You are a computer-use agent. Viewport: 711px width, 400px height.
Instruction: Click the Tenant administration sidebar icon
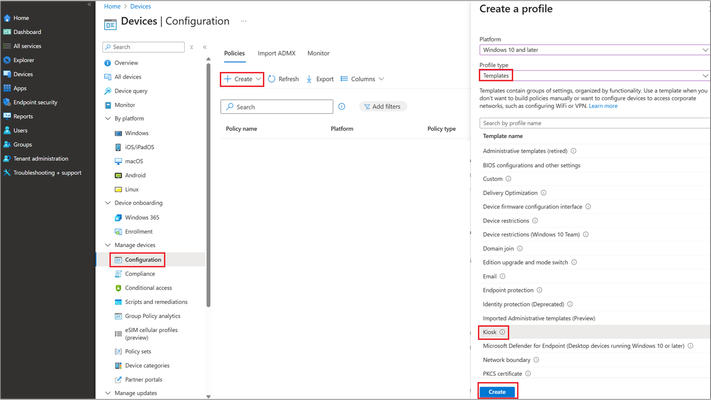7,159
